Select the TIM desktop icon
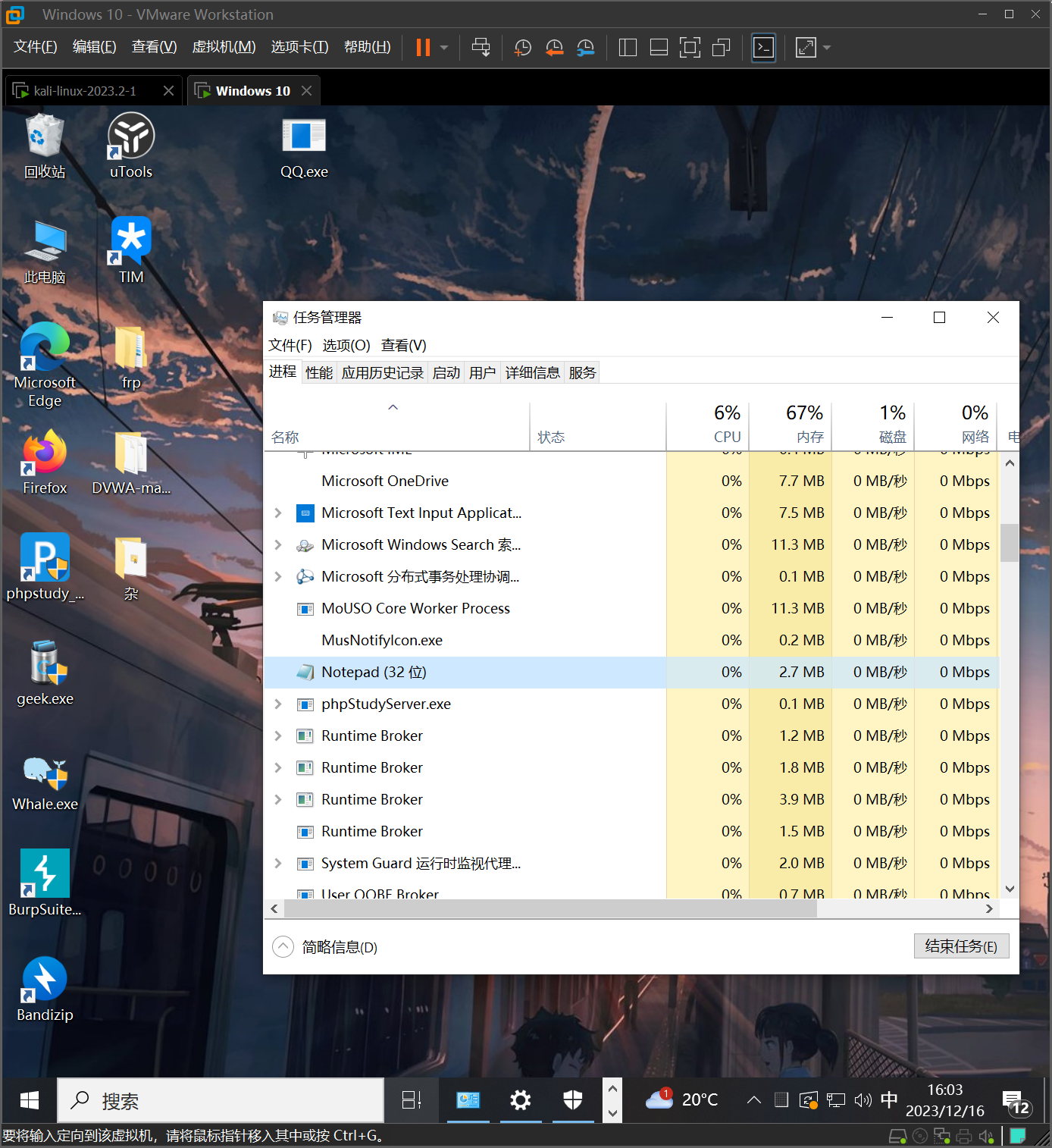Viewport: 1052px width, 1148px height. (x=131, y=251)
